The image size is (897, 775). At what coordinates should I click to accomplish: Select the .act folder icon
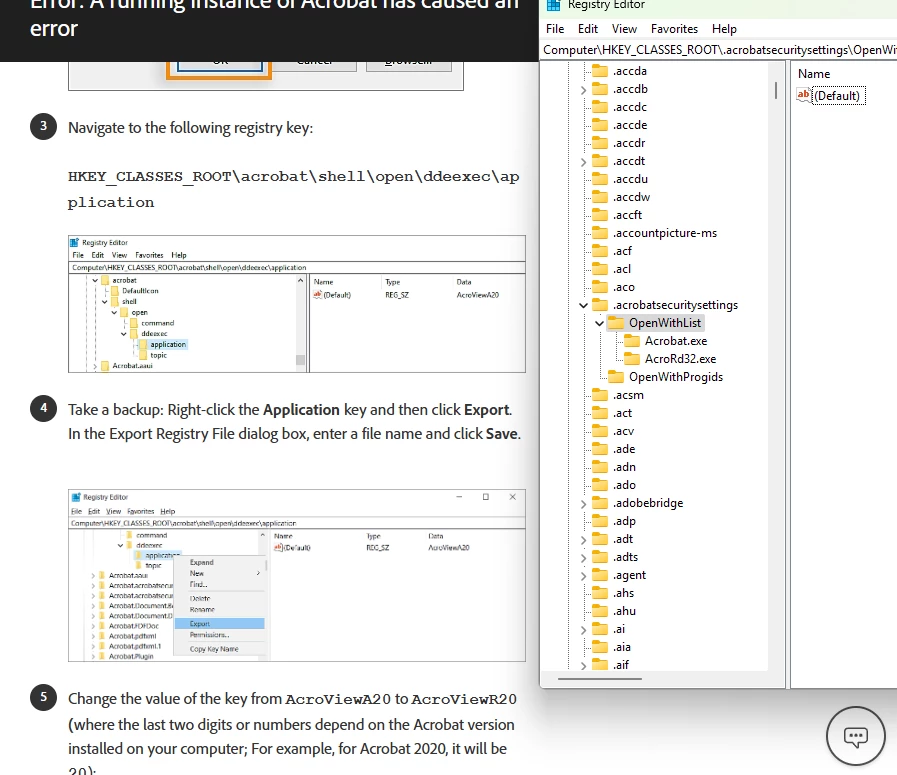point(600,413)
